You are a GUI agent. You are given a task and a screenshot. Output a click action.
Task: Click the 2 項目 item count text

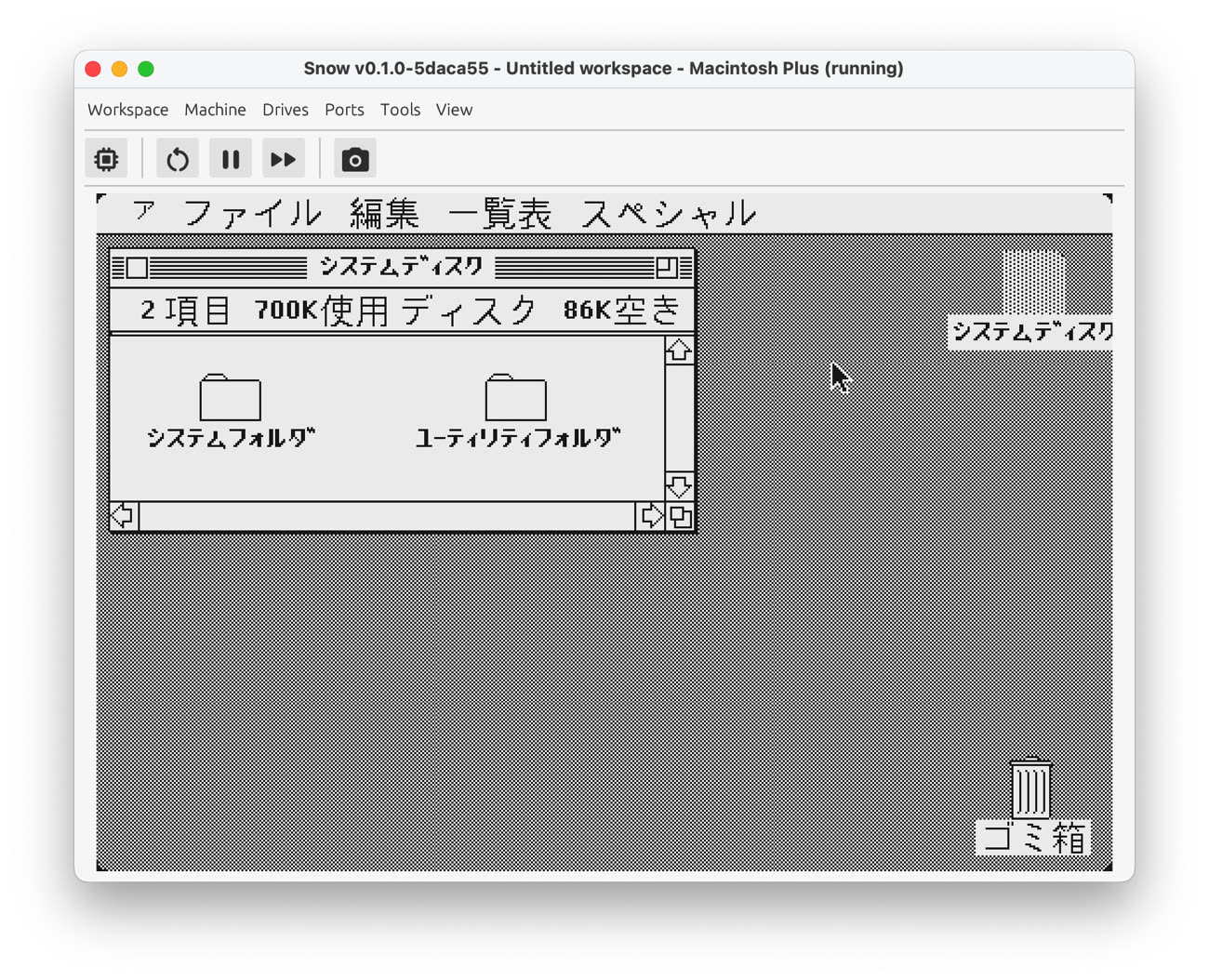(x=185, y=311)
